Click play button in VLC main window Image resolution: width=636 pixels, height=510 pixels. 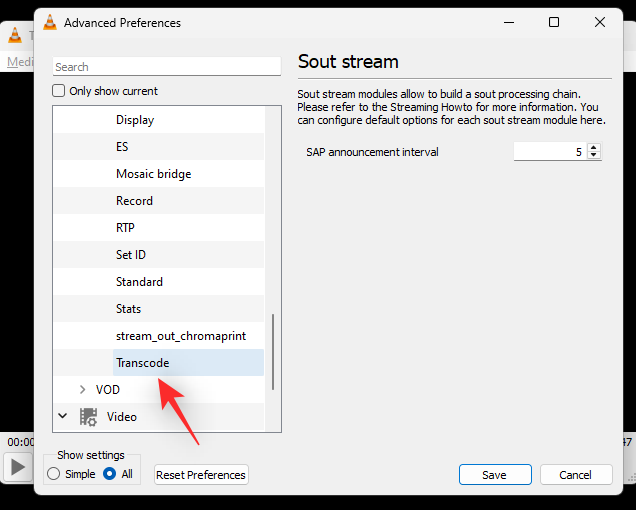[x=18, y=467]
